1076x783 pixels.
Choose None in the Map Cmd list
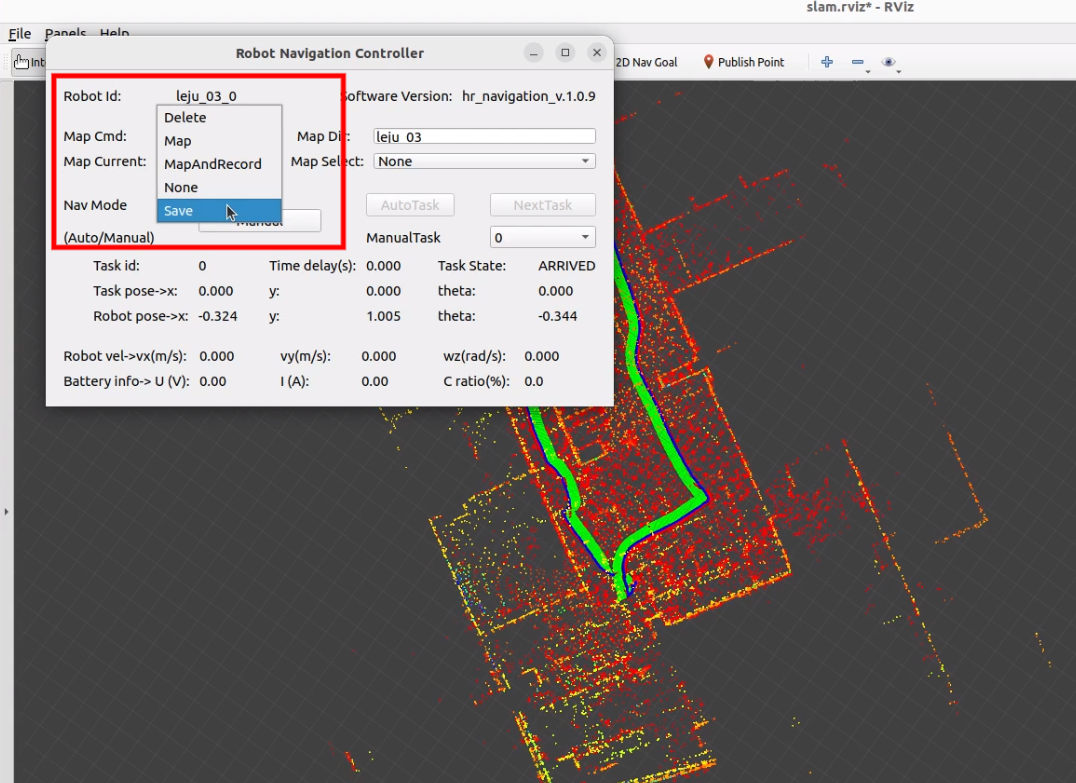coord(181,187)
